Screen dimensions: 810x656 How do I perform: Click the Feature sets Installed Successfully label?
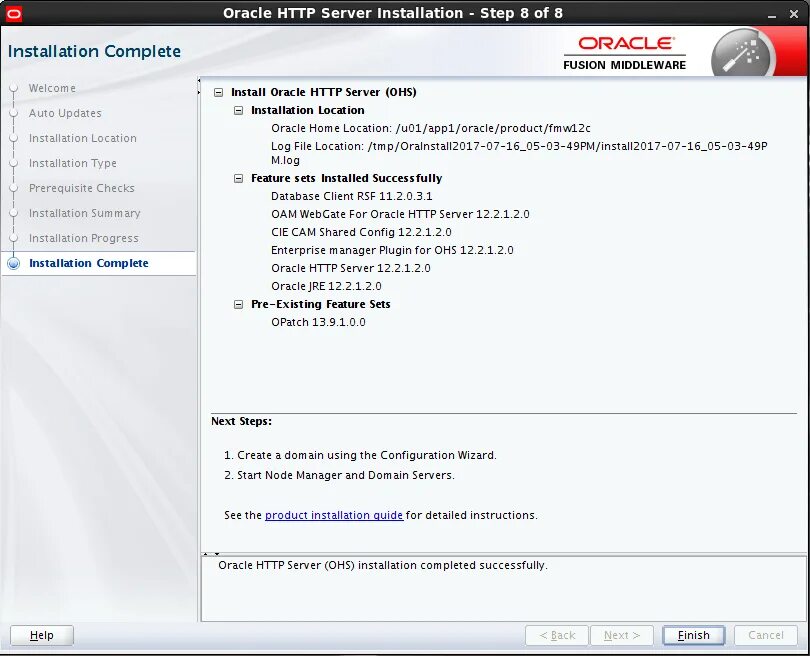(x=347, y=179)
